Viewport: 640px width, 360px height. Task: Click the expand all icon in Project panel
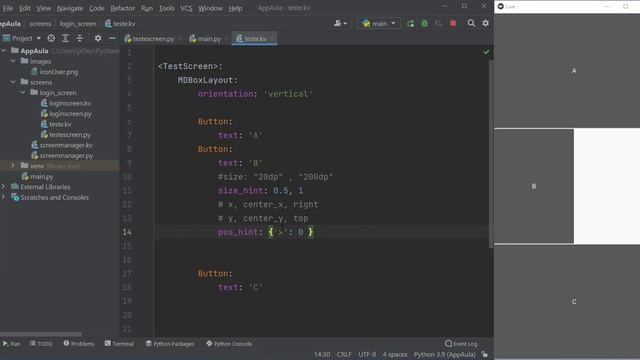tap(65, 38)
